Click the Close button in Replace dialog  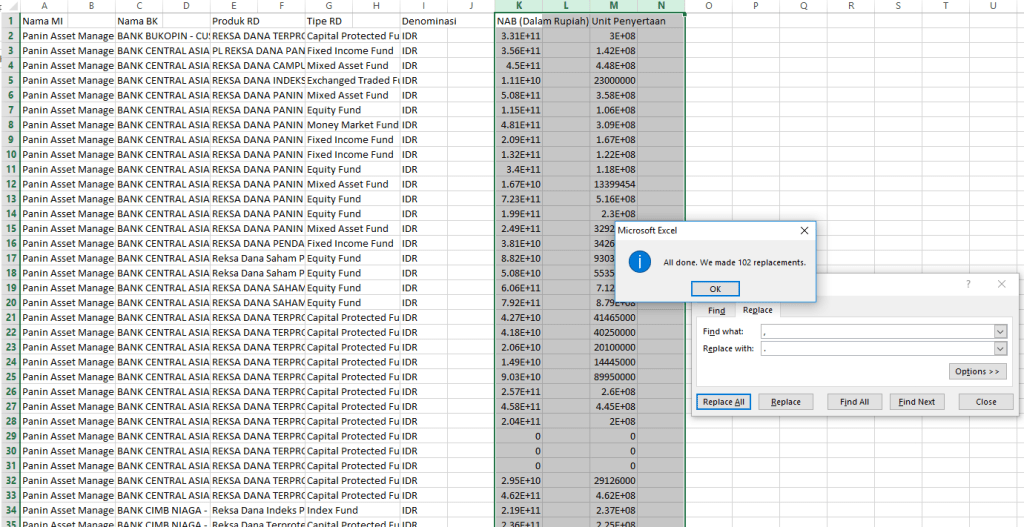click(985, 402)
